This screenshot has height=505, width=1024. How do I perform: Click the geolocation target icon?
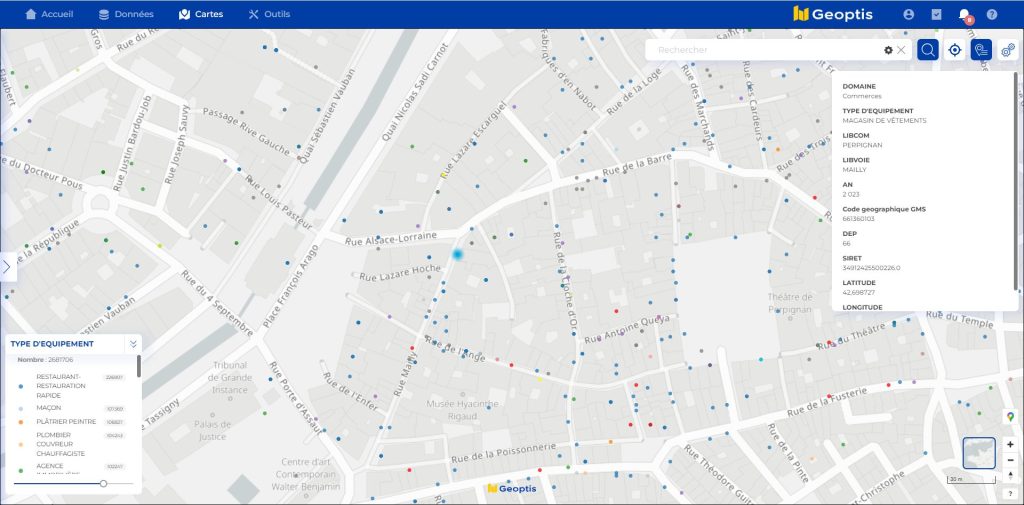pyautogui.click(x=955, y=50)
